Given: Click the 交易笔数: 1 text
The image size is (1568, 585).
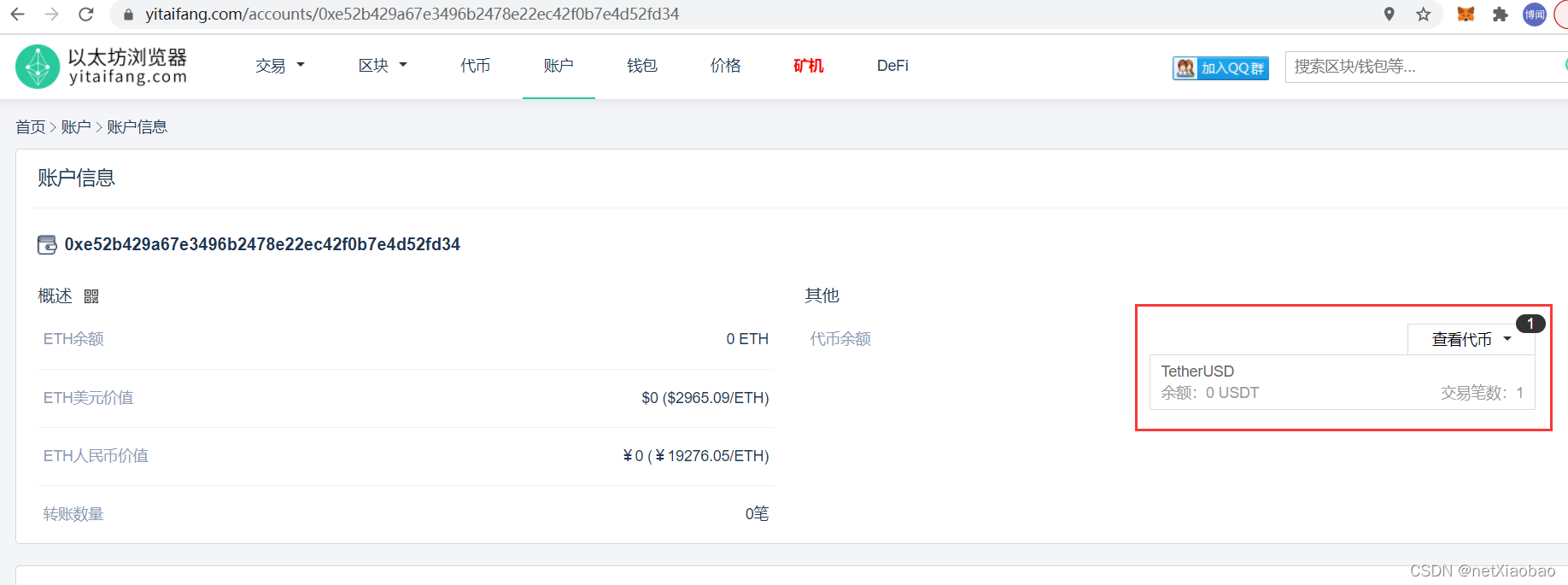Looking at the screenshot, I should tap(1483, 393).
